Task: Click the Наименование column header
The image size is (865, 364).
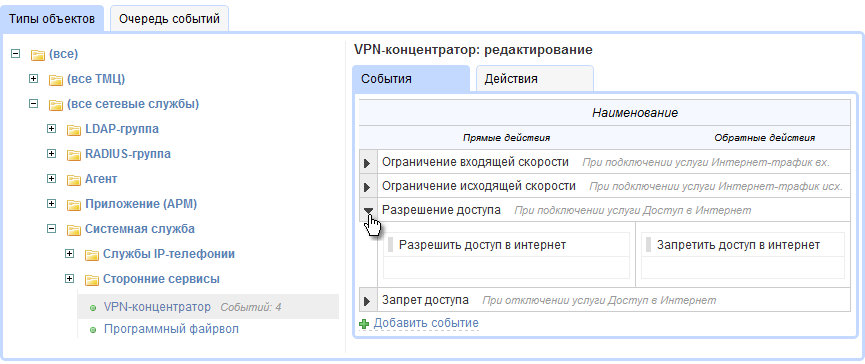Action: pos(635,113)
